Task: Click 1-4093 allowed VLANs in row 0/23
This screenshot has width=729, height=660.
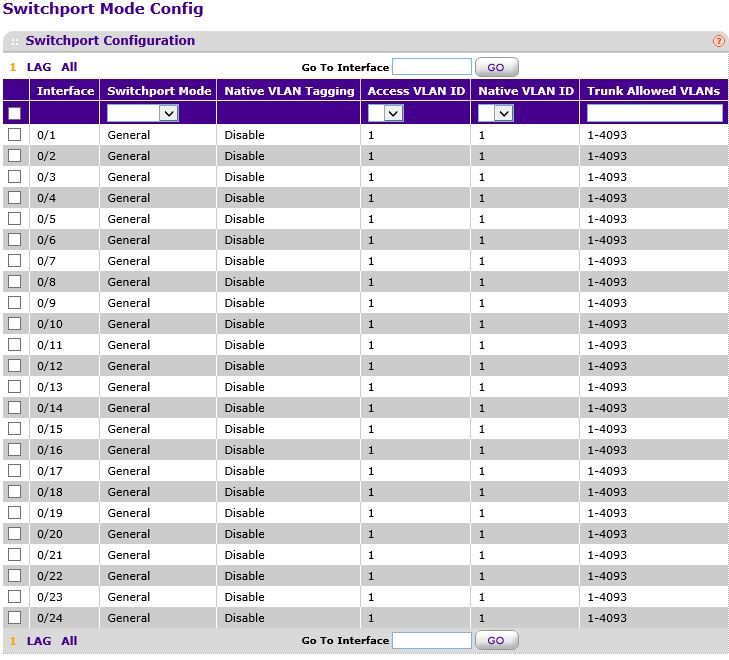Action: pos(607,597)
